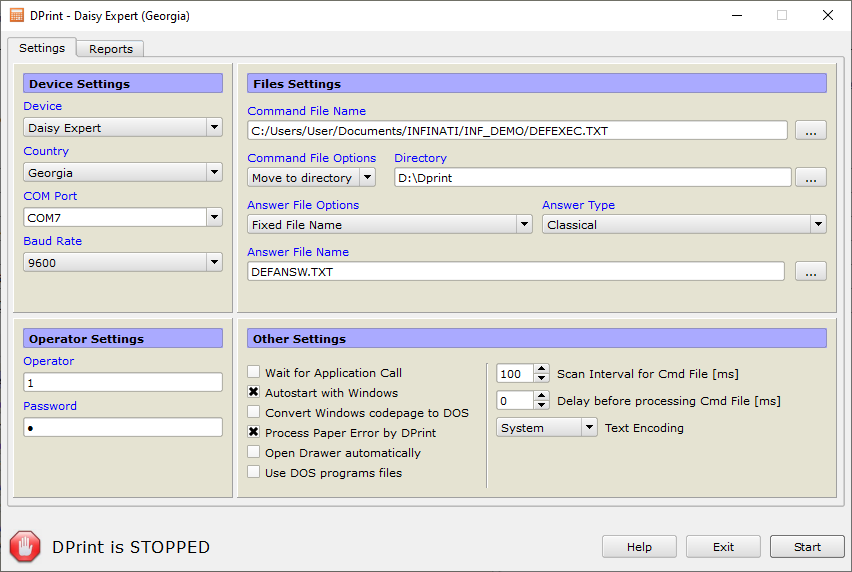This screenshot has width=852, height=572.
Task: Click the Operator input field
Action: tap(123, 382)
